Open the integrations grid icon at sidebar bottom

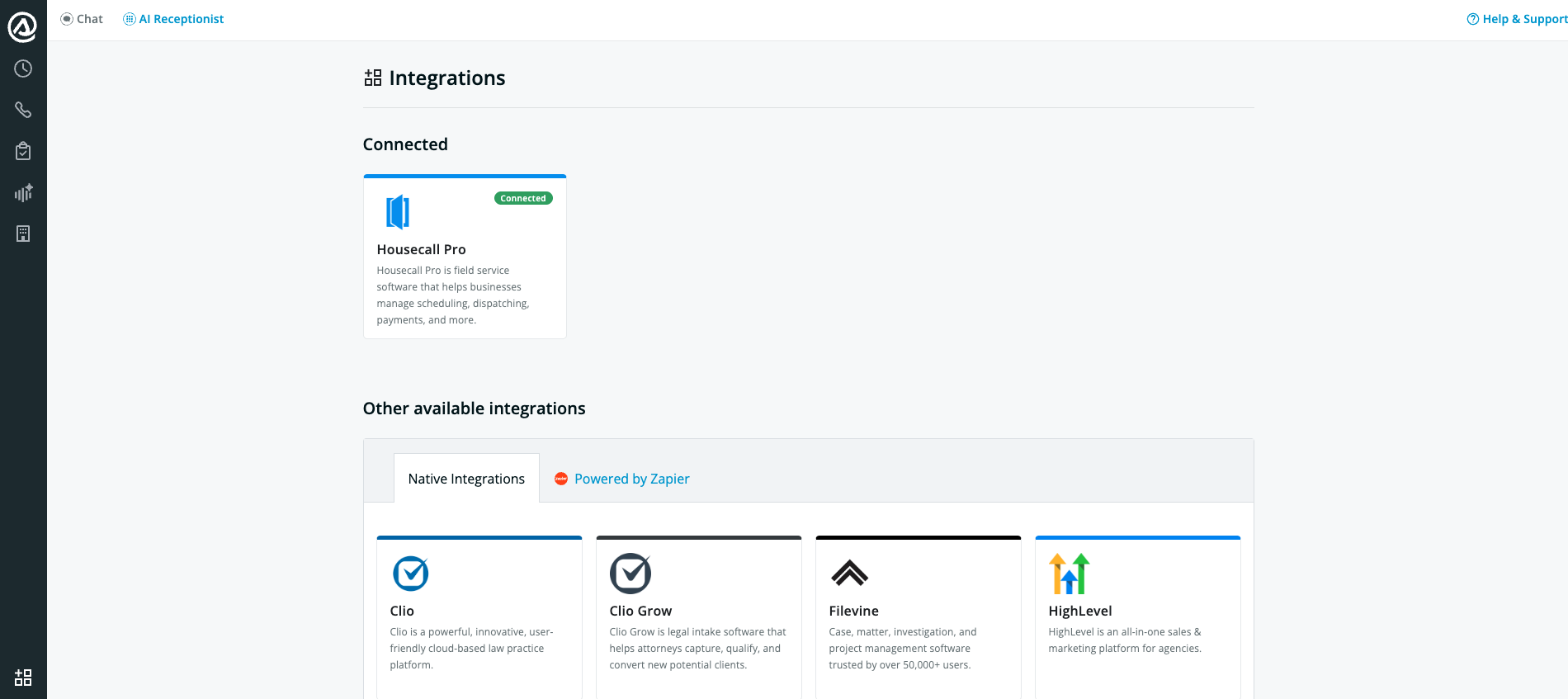coord(23,678)
